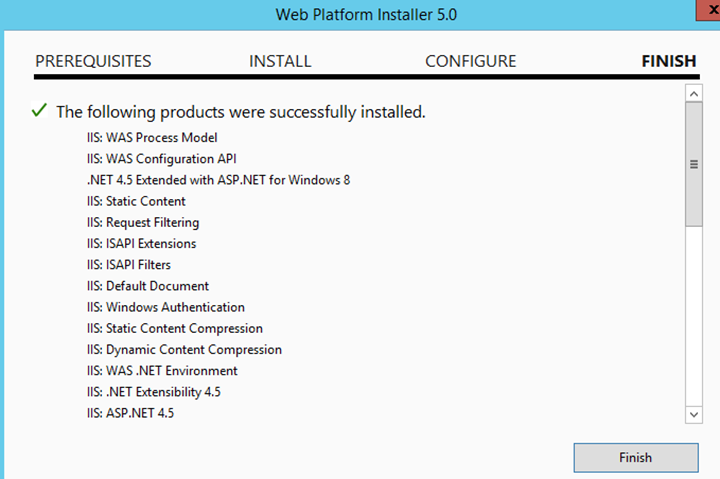Click the scrollbar down arrow
This screenshot has height=479, width=720.
coord(694,415)
